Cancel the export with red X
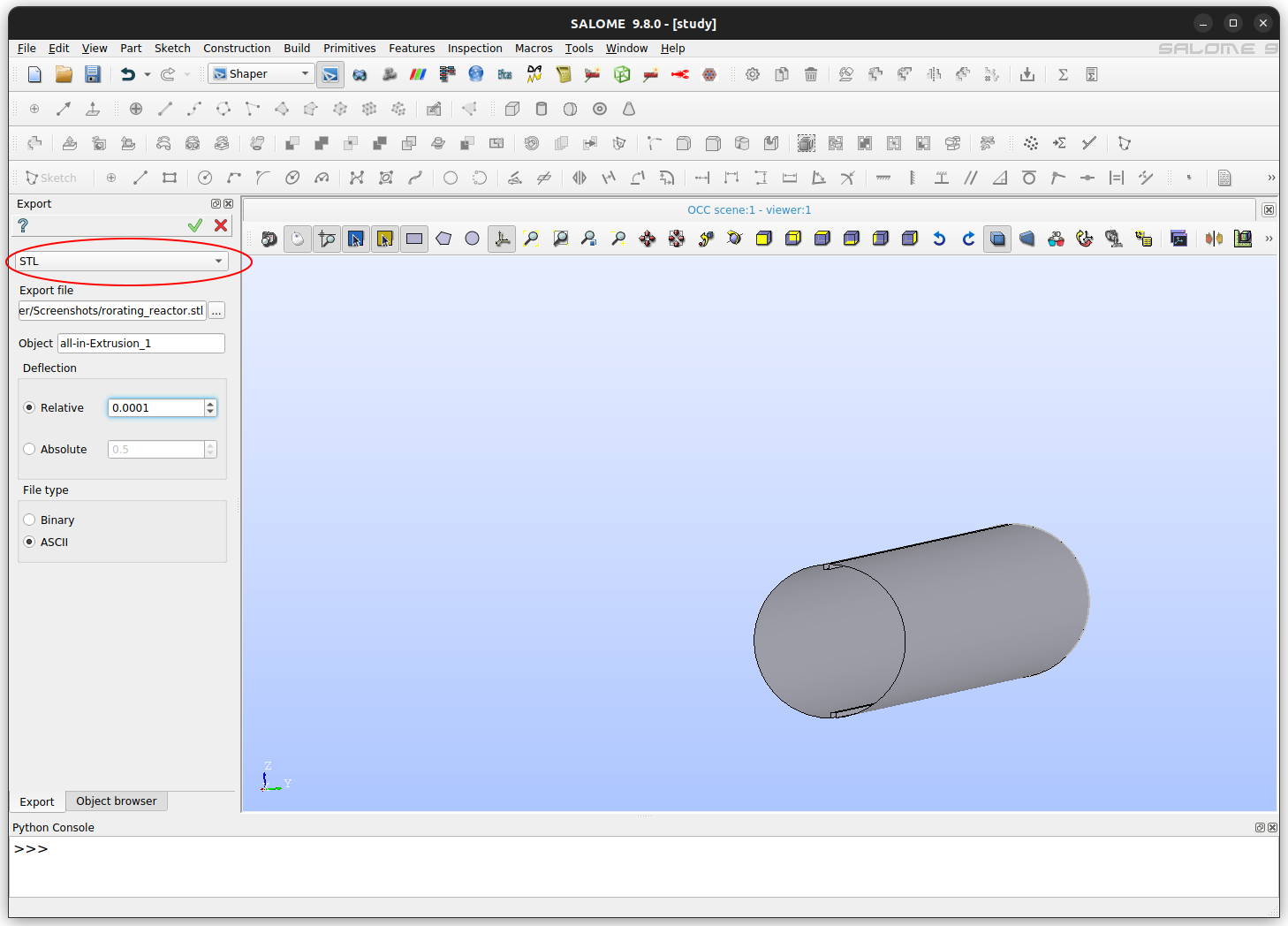 (221, 226)
